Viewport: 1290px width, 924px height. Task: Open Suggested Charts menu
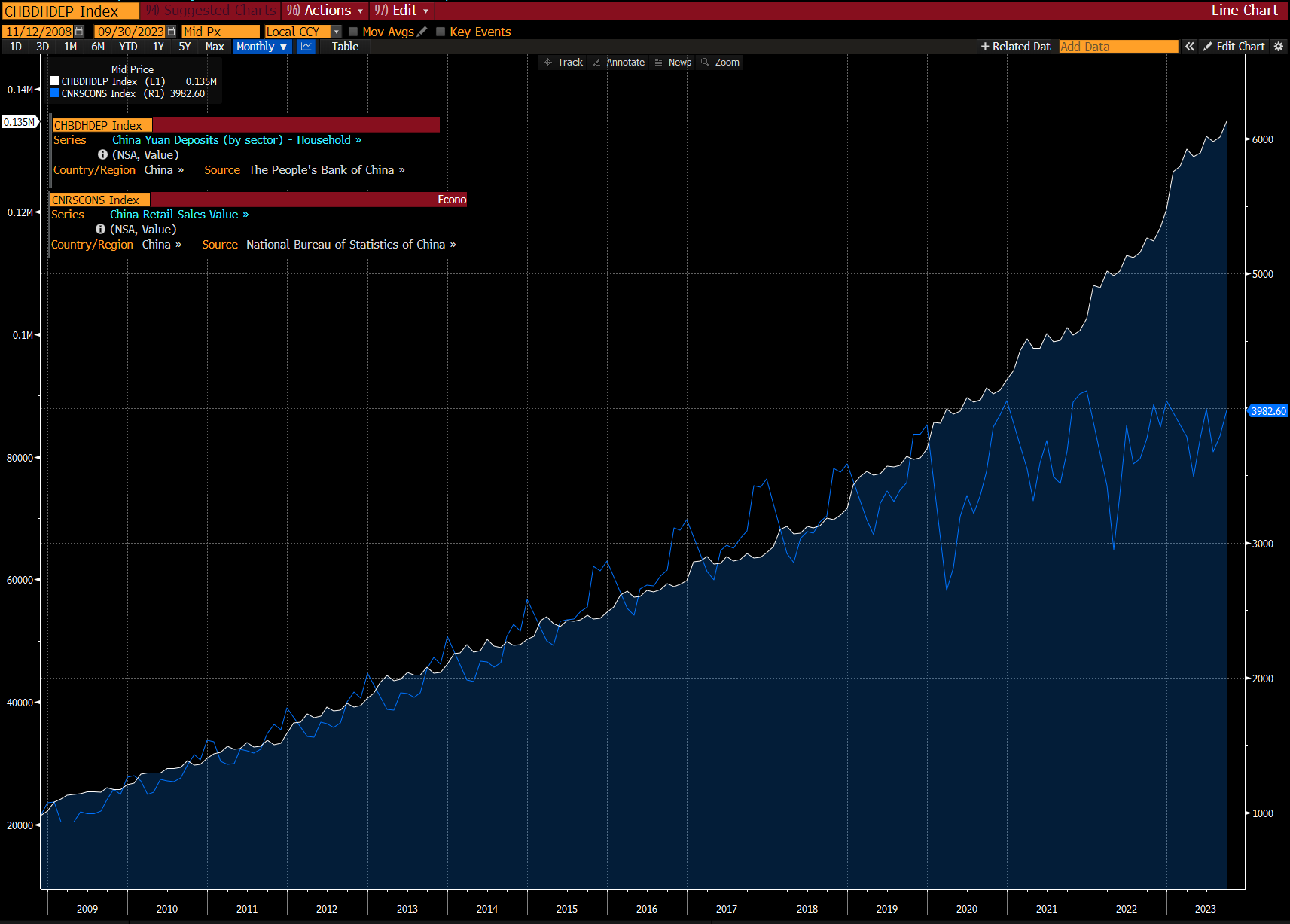coord(211,11)
